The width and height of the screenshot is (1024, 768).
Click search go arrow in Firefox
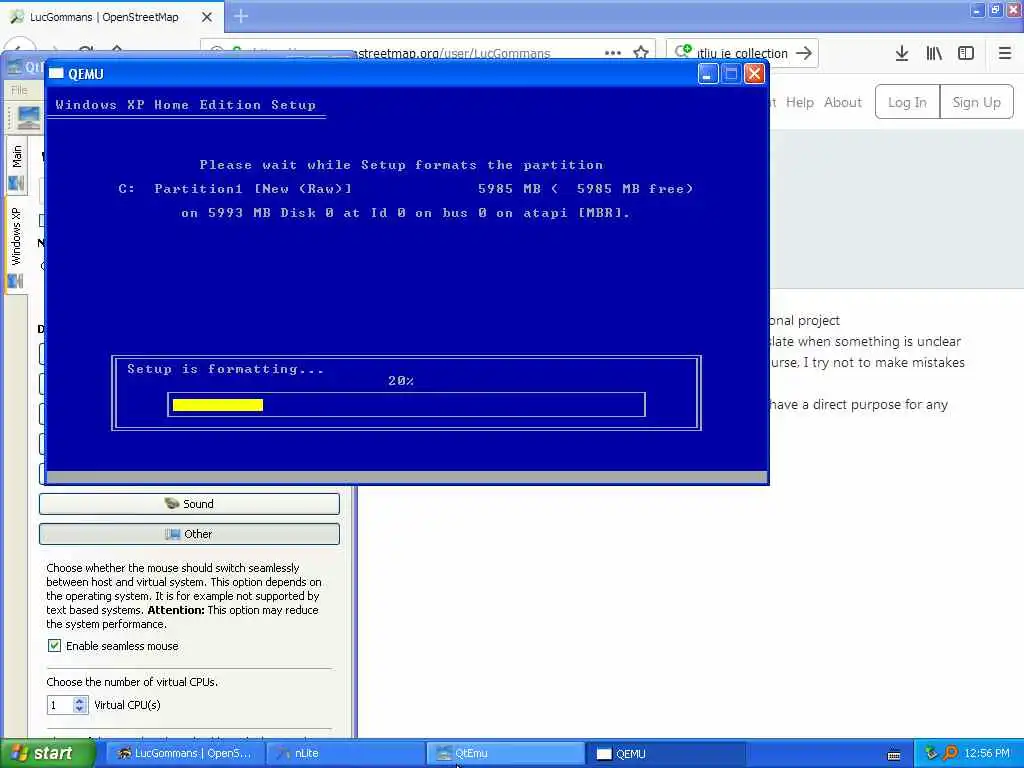point(804,53)
